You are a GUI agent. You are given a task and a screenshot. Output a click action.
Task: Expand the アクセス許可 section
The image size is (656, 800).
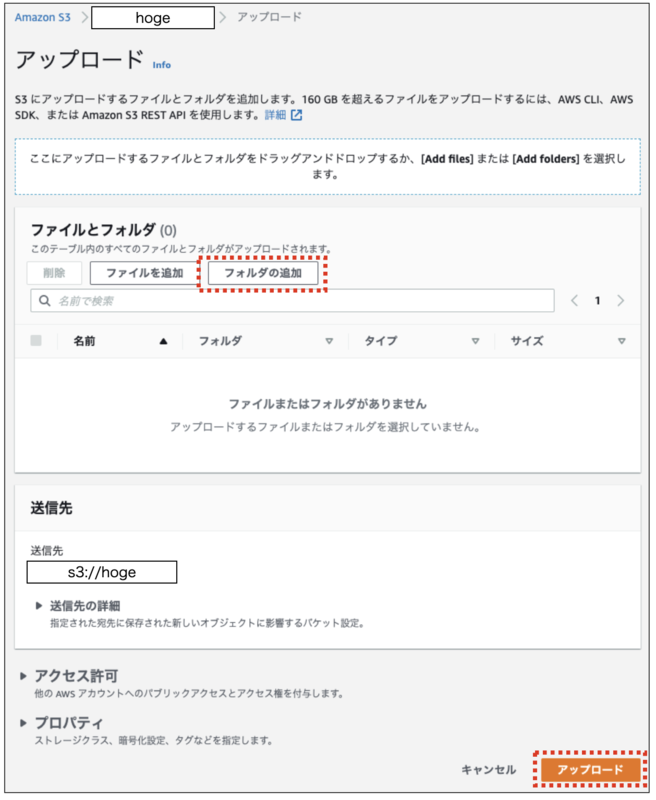tap(69, 676)
